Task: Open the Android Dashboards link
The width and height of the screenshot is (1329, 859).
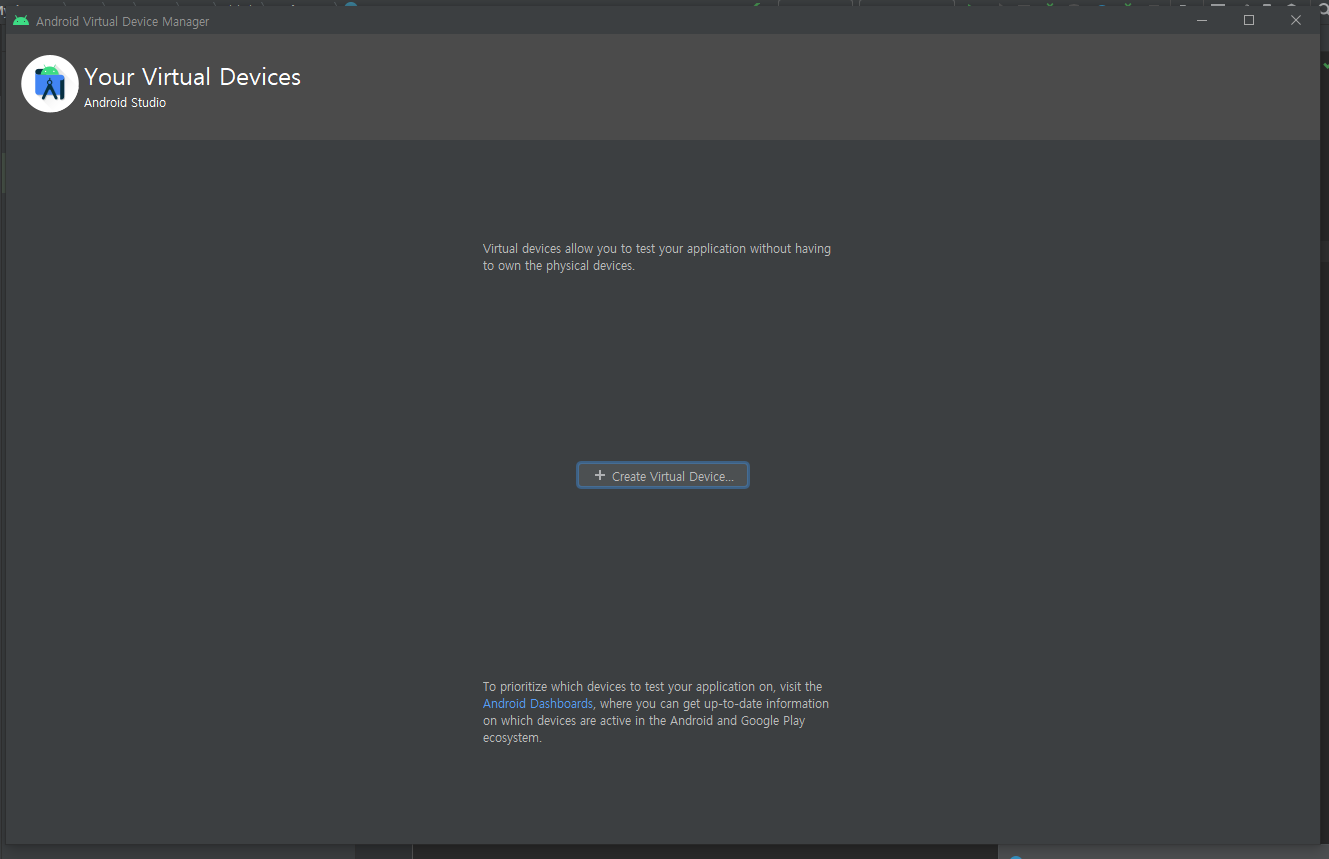Action: point(538,704)
